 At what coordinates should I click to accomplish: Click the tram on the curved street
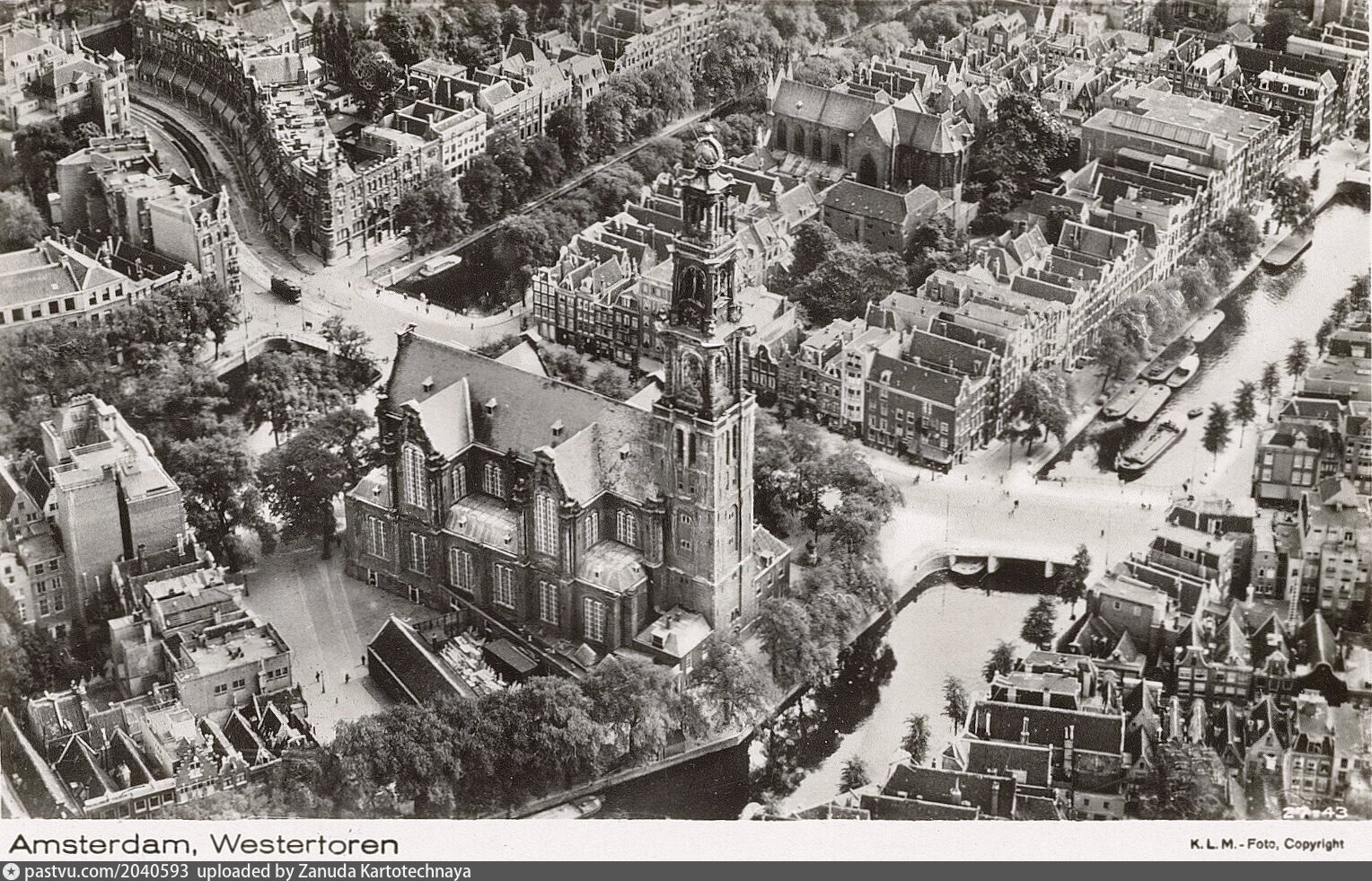(286, 287)
